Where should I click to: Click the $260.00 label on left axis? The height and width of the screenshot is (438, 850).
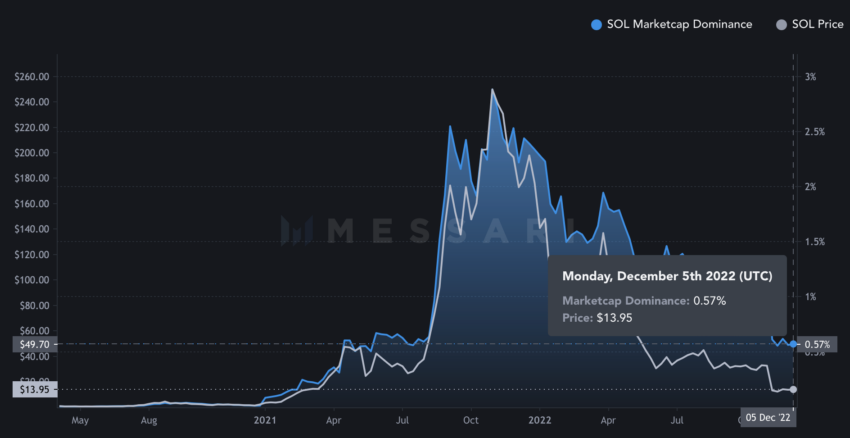(x=34, y=77)
